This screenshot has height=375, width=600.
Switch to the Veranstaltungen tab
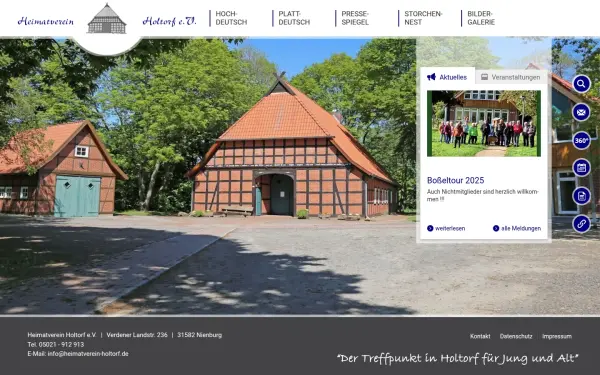pos(511,77)
